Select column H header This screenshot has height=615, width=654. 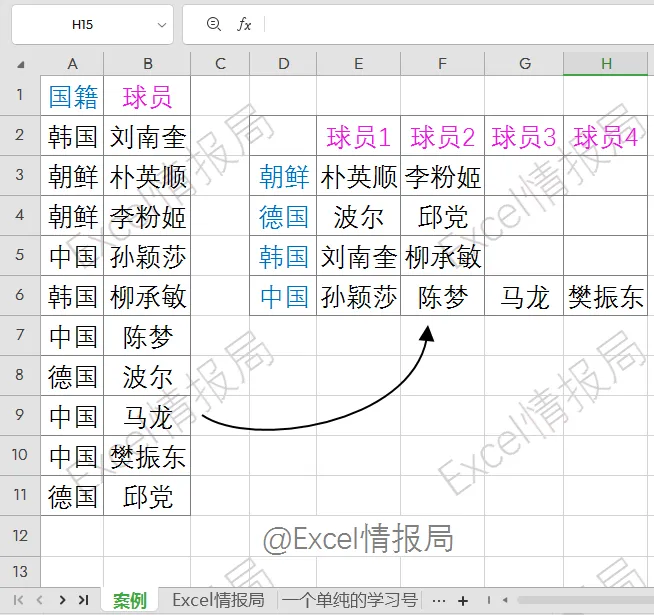click(606, 64)
